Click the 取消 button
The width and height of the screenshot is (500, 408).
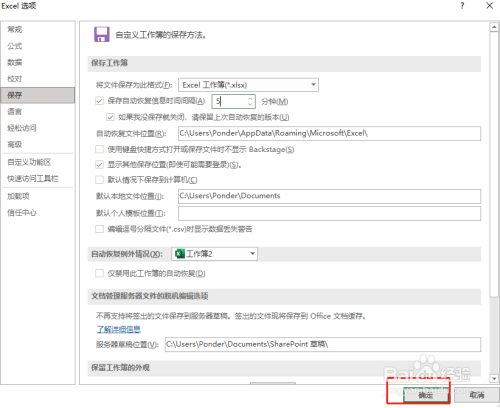pyautogui.click(x=476, y=395)
